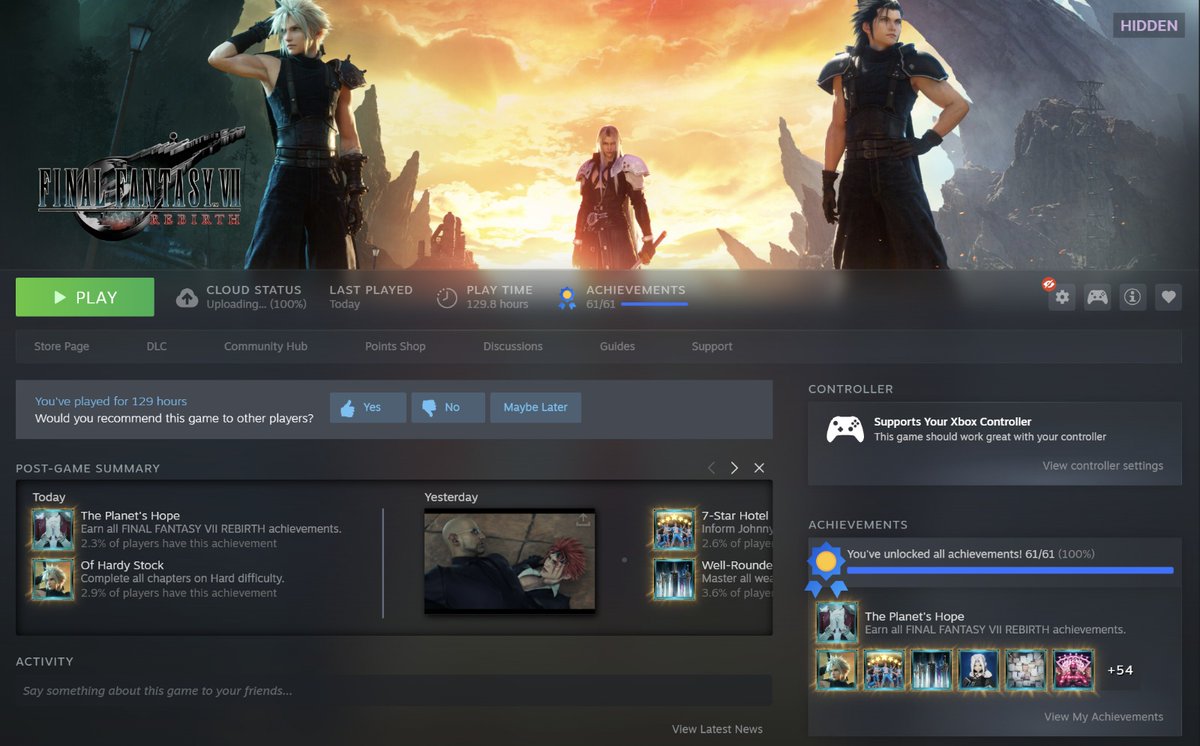Click the green Play button
This screenshot has width=1200, height=746.
click(x=85, y=297)
